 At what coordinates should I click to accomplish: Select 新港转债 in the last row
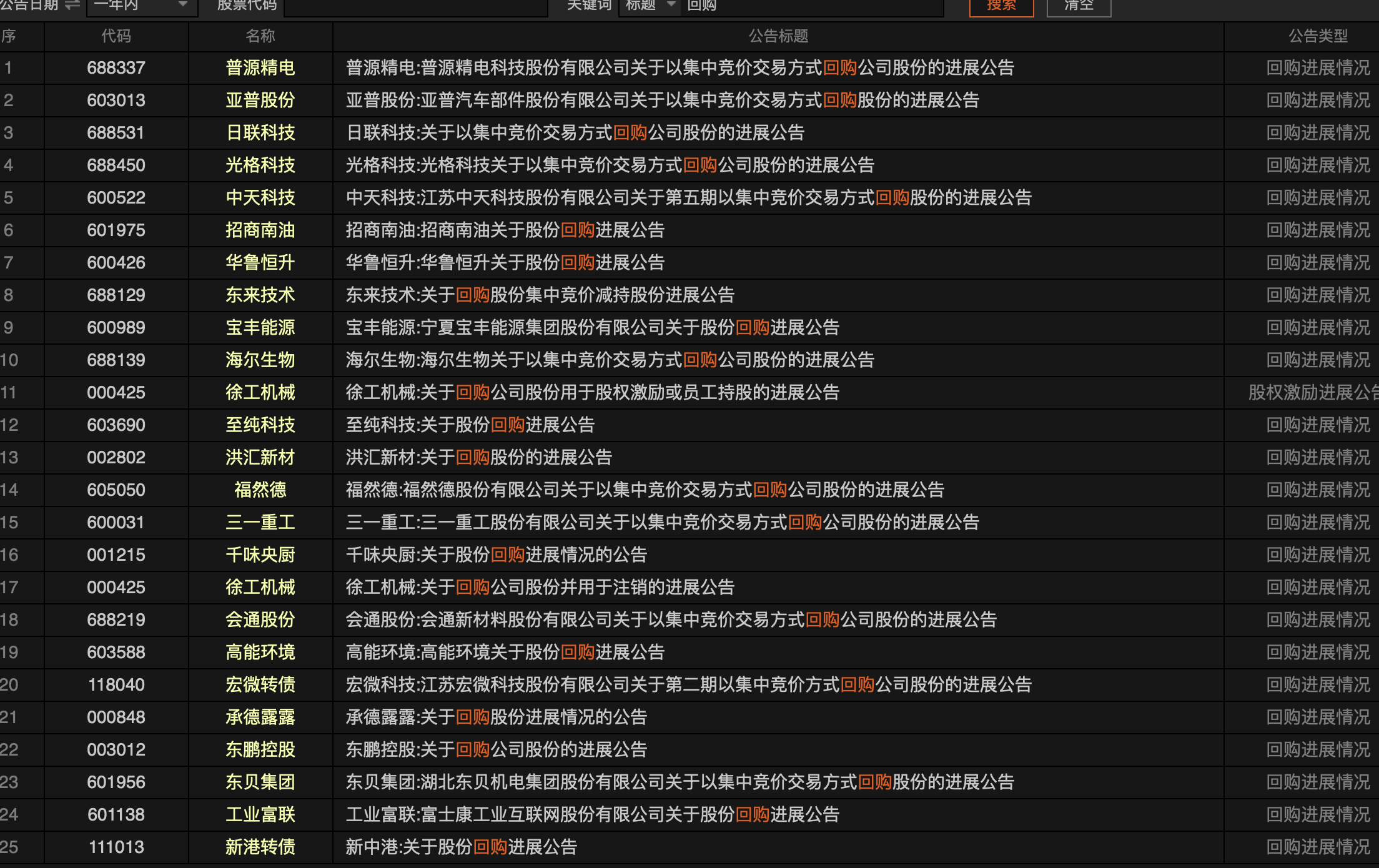(x=260, y=847)
